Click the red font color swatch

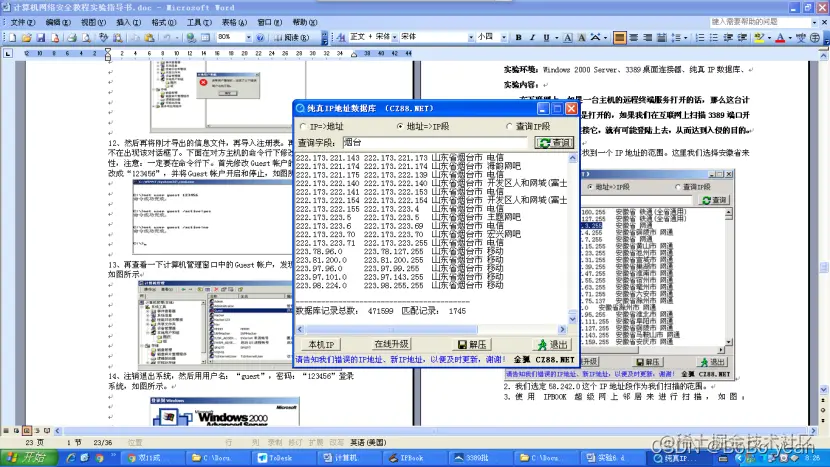[x=780, y=38]
